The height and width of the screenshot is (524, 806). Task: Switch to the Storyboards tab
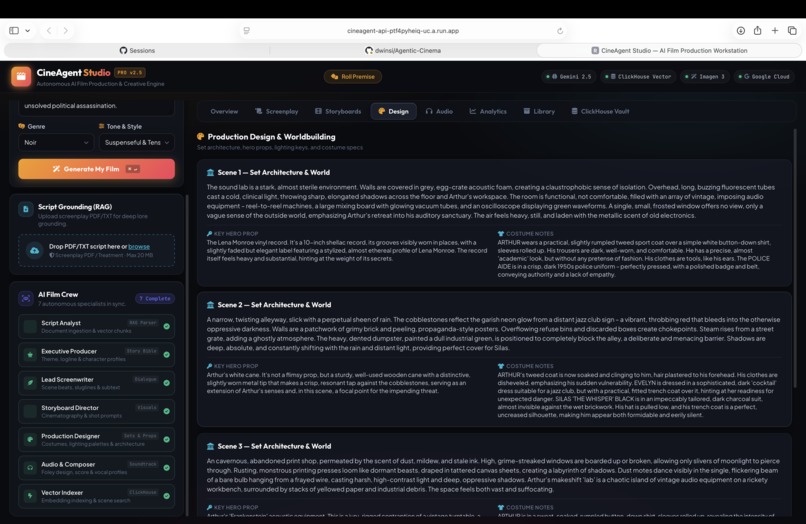pyautogui.click(x=338, y=111)
